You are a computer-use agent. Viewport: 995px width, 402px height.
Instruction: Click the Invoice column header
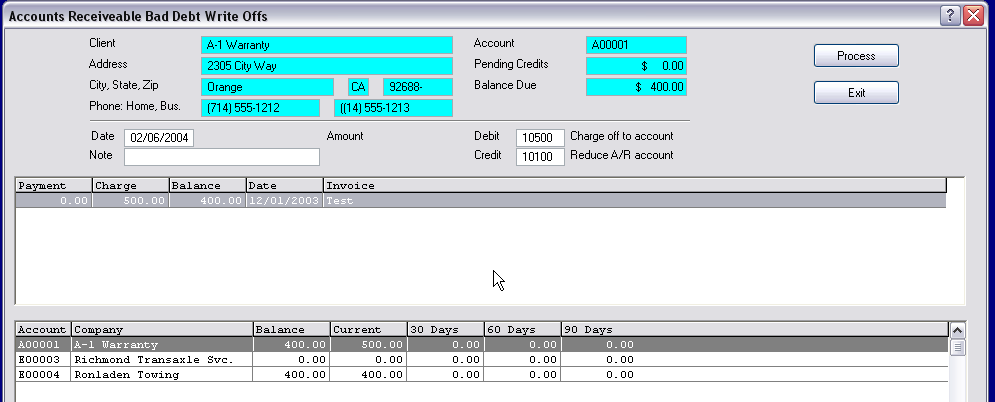click(x=634, y=185)
